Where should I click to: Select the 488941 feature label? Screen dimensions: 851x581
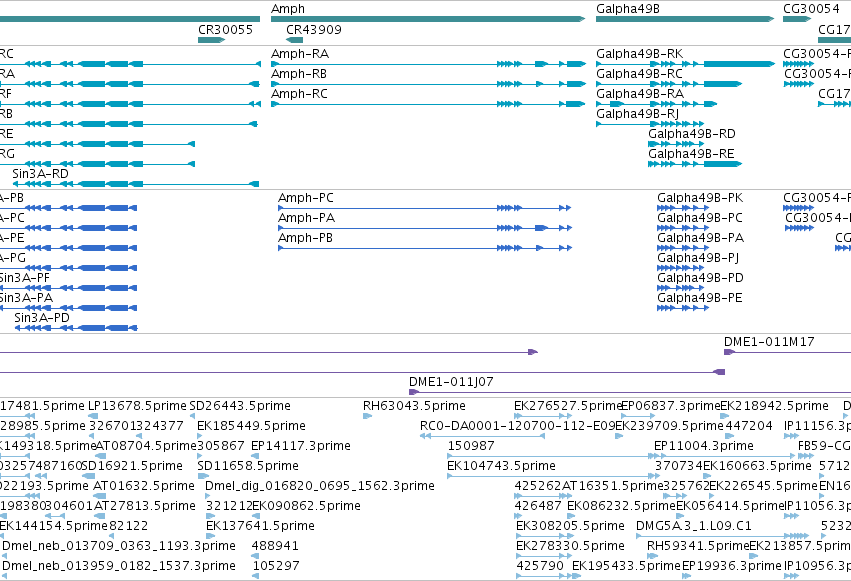[x=275, y=546]
